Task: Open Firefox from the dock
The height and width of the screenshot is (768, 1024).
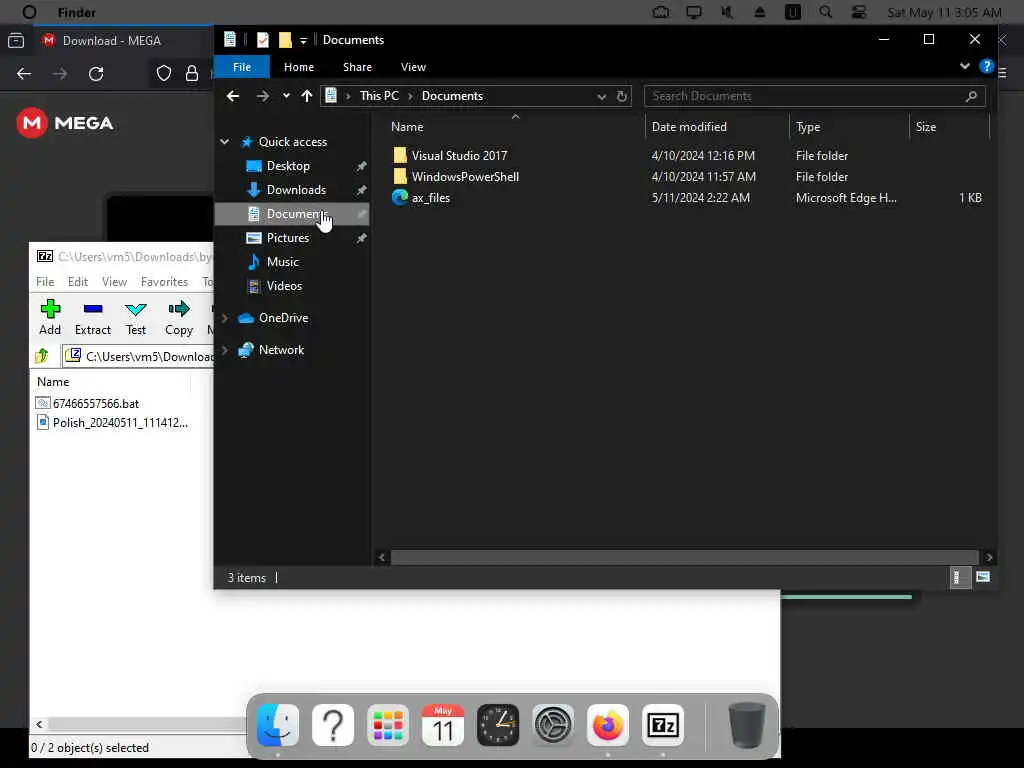Action: tap(607, 725)
